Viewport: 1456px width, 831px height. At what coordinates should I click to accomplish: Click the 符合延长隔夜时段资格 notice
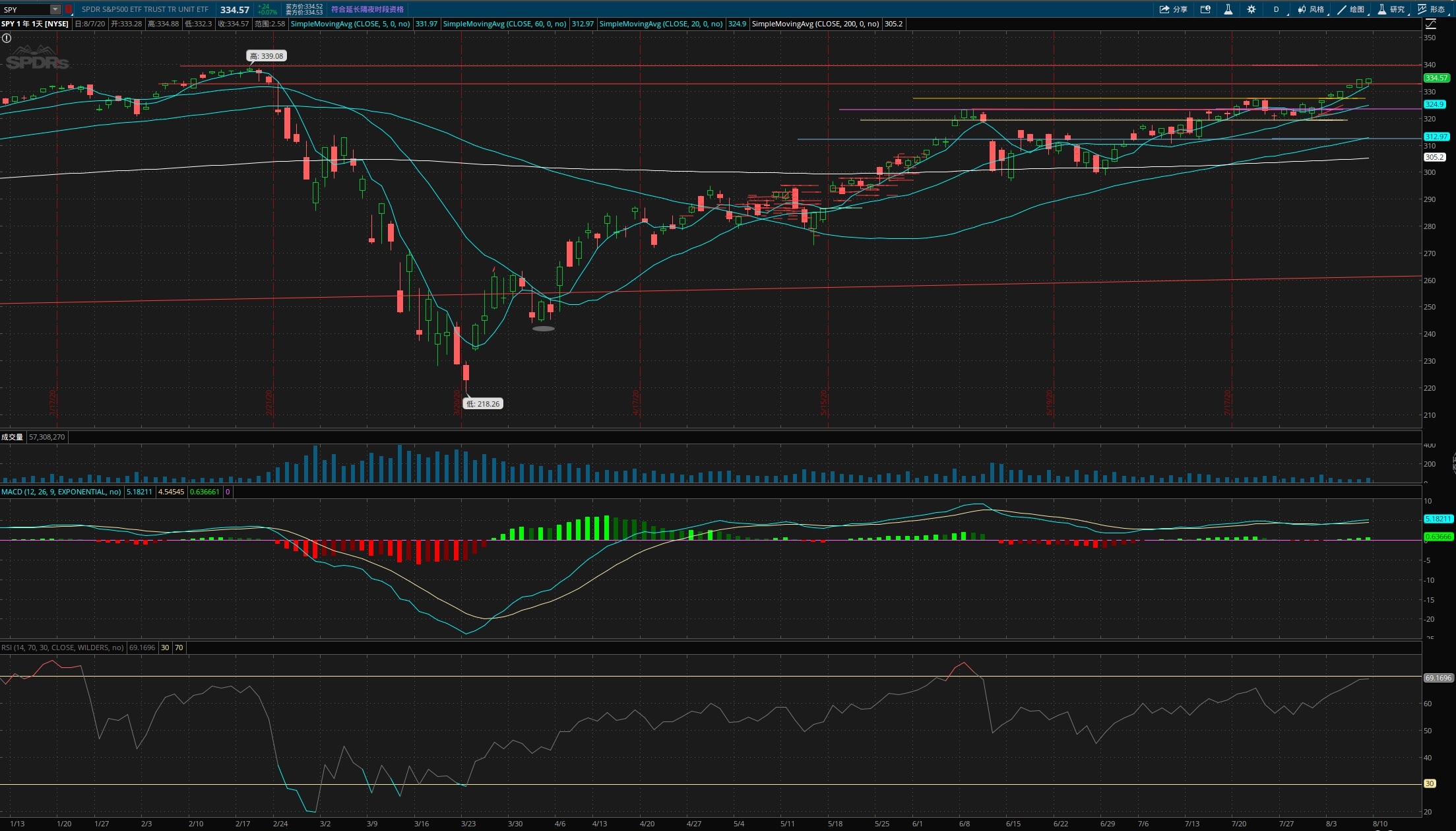pos(367,9)
